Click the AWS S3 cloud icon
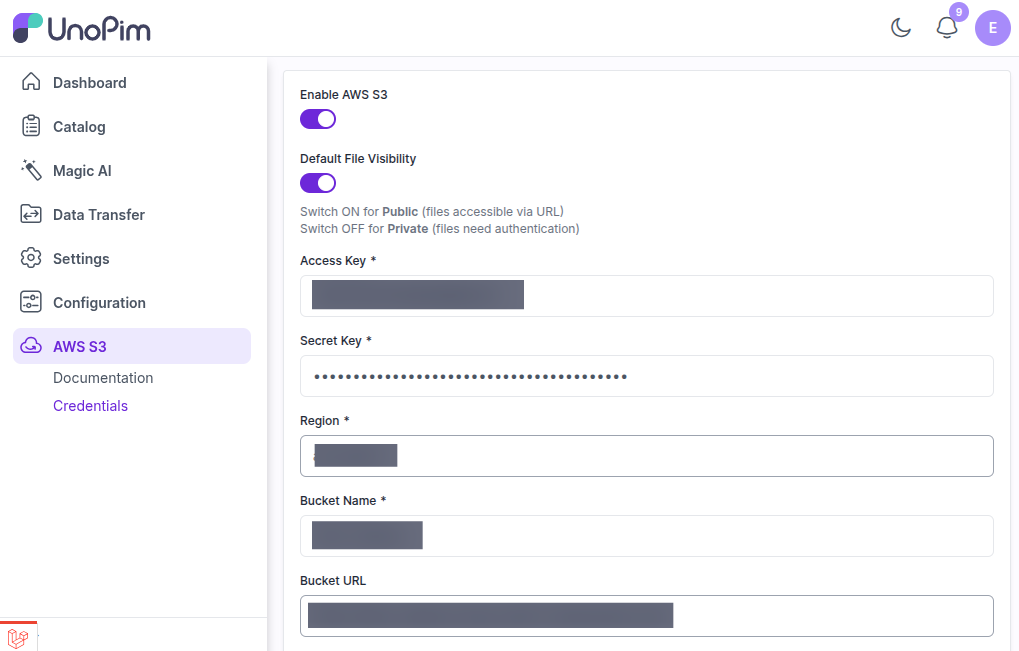Image resolution: width=1019 pixels, height=651 pixels. click(31, 346)
